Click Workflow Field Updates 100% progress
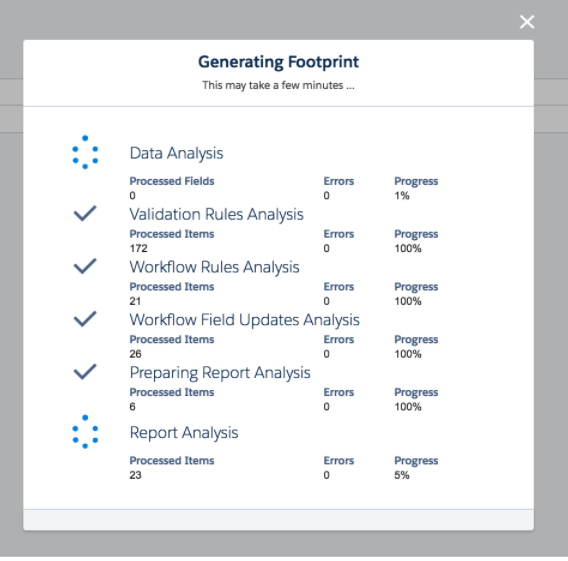This screenshot has height=561, width=568. 408,354
